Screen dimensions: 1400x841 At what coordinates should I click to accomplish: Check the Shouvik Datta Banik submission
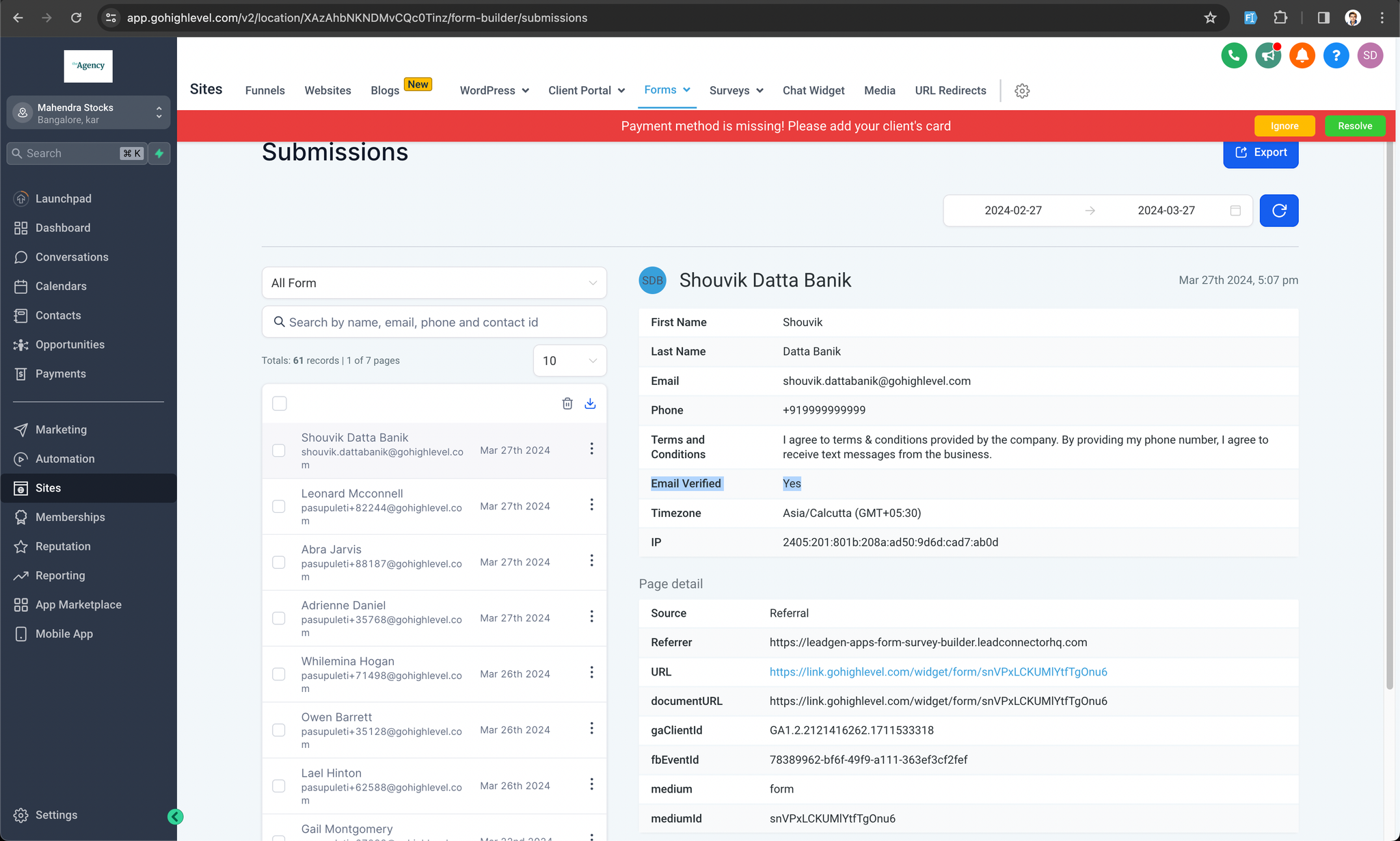[x=279, y=451]
